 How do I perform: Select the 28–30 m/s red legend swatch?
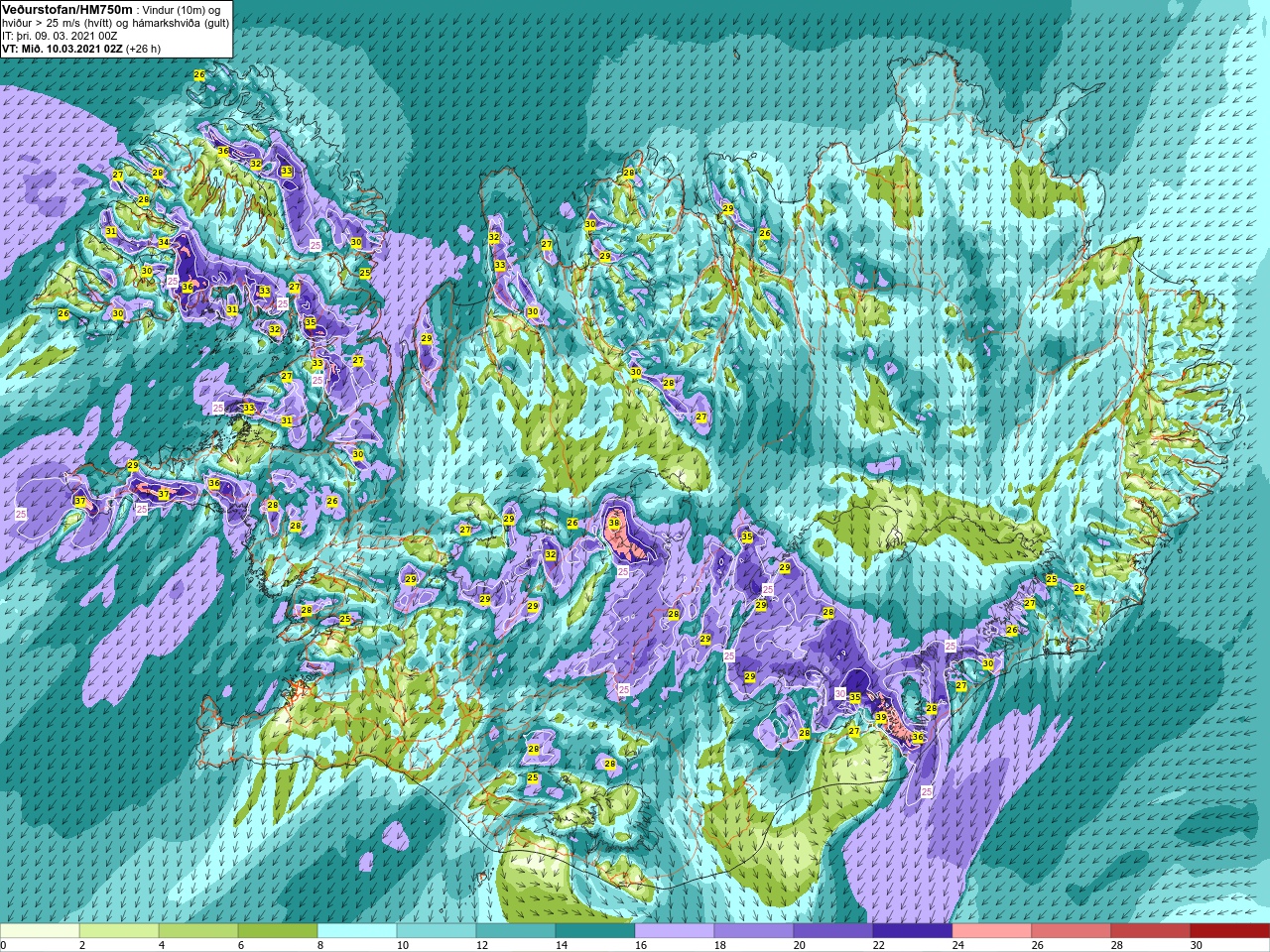click(x=1151, y=931)
